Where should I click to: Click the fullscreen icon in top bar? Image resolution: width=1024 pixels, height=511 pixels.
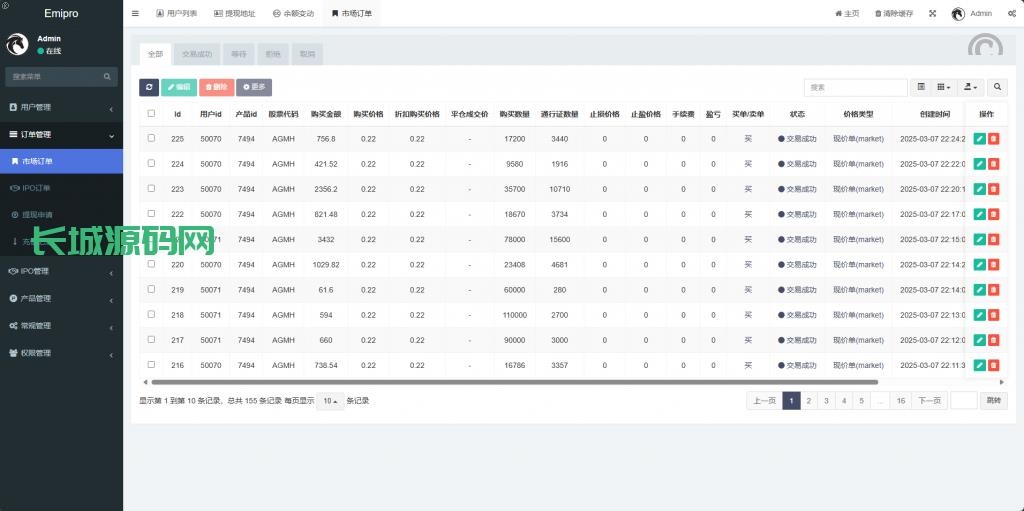pos(932,14)
